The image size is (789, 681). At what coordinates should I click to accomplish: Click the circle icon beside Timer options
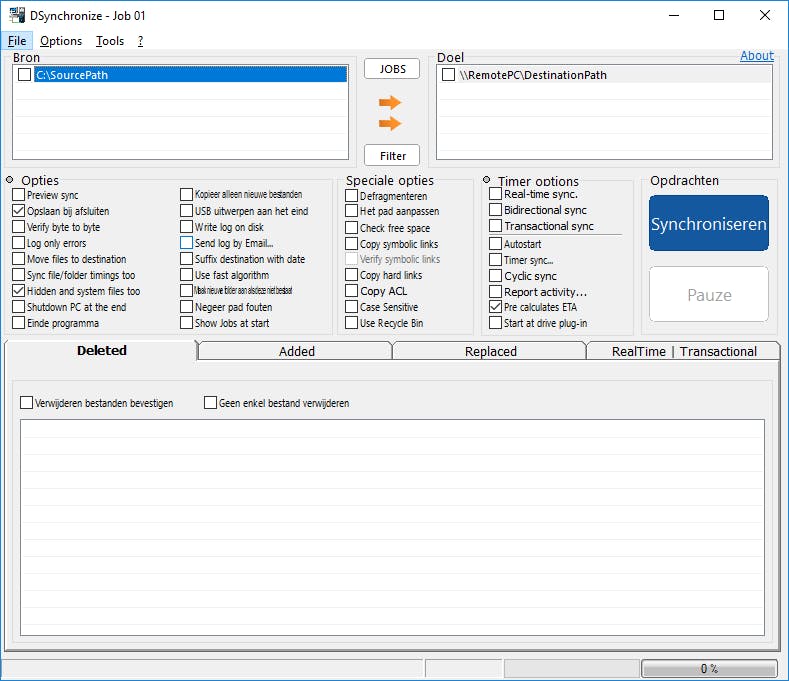tap(486, 180)
